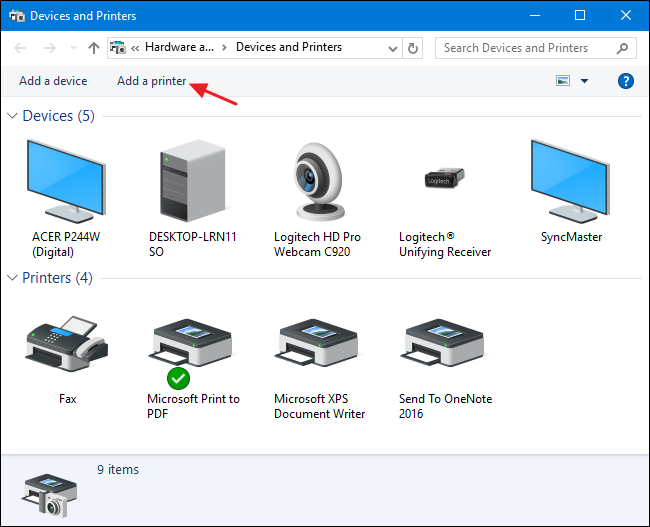This screenshot has width=650, height=527.
Task: Click Add a printer
Action: click(151, 81)
